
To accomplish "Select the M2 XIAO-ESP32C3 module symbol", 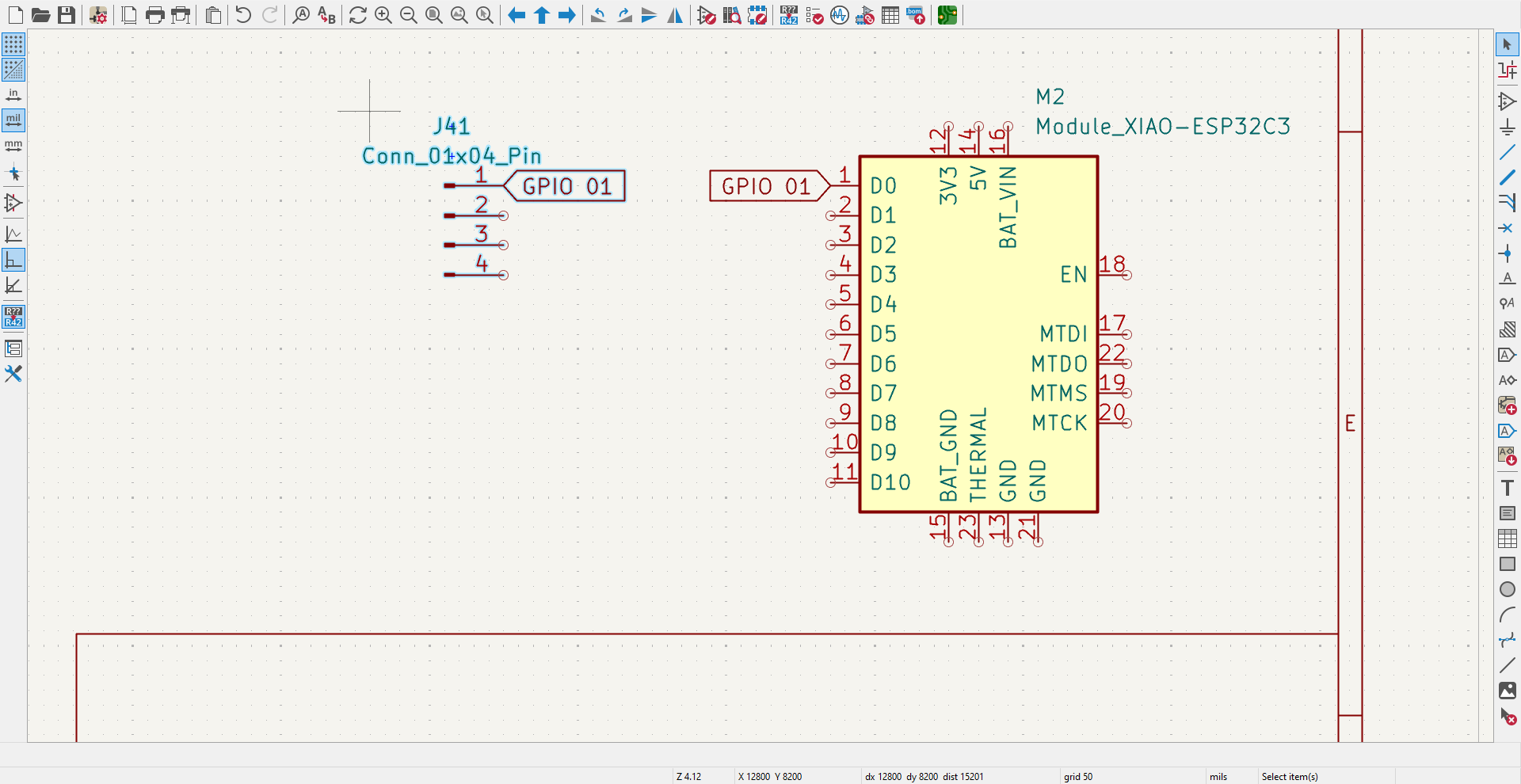I will [978, 334].
